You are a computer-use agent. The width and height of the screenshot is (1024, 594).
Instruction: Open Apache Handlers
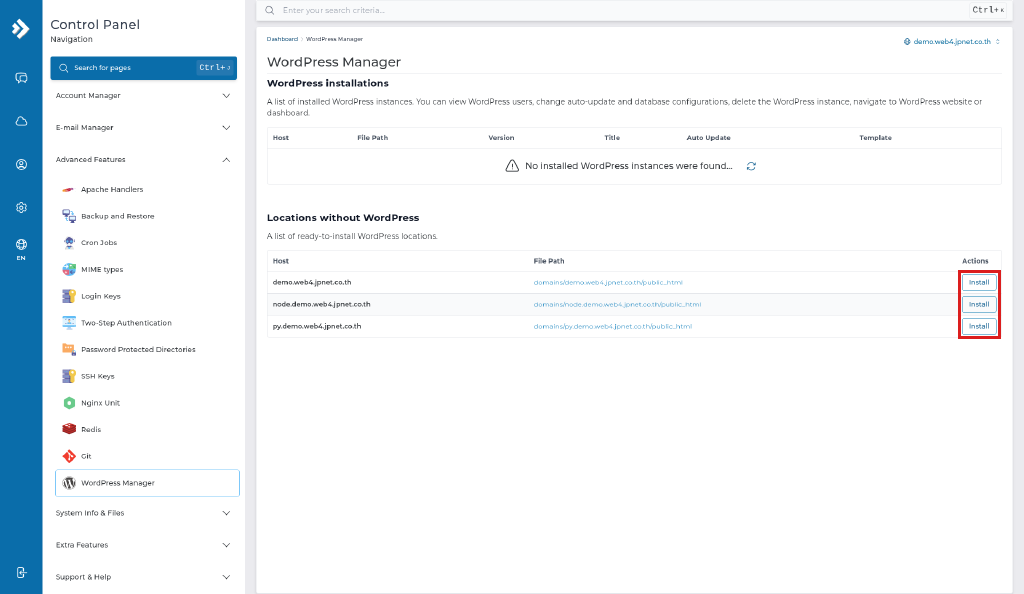coord(112,189)
